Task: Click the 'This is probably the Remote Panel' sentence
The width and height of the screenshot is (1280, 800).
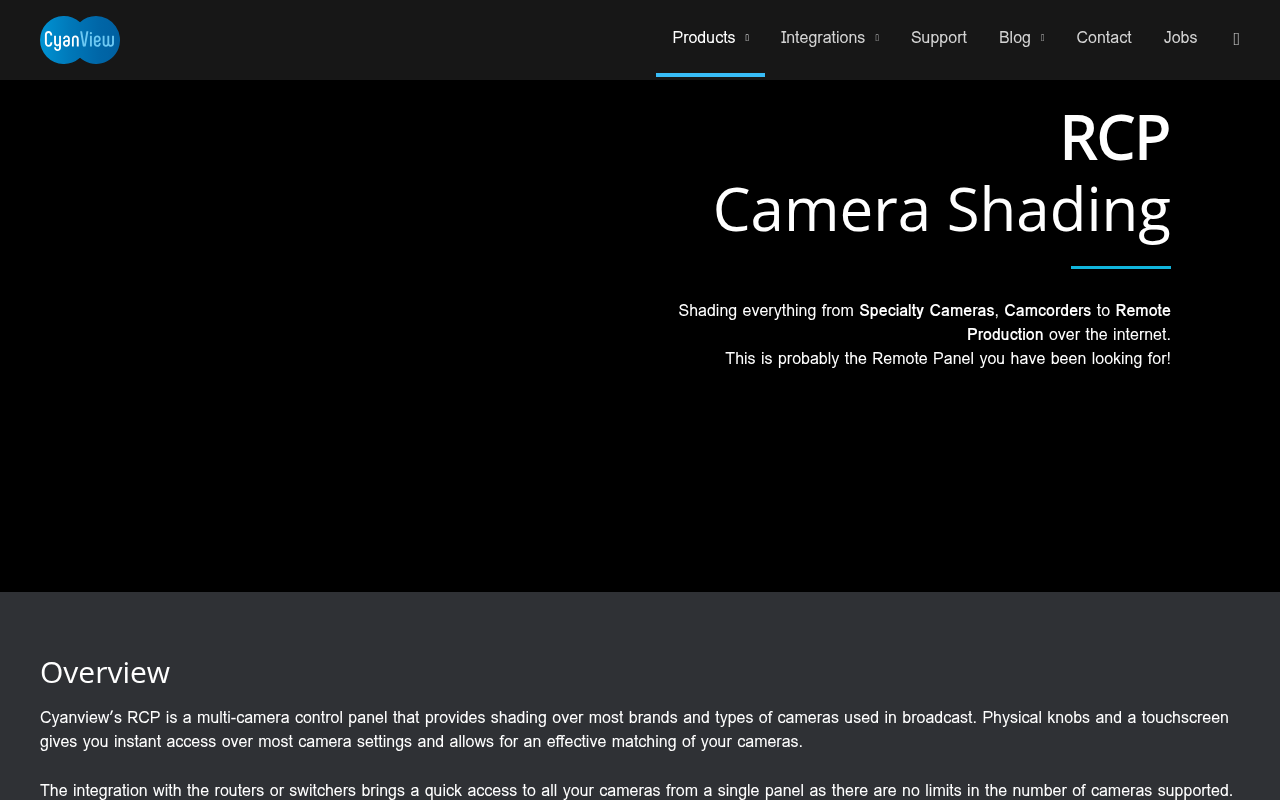Action: tap(948, 358)
